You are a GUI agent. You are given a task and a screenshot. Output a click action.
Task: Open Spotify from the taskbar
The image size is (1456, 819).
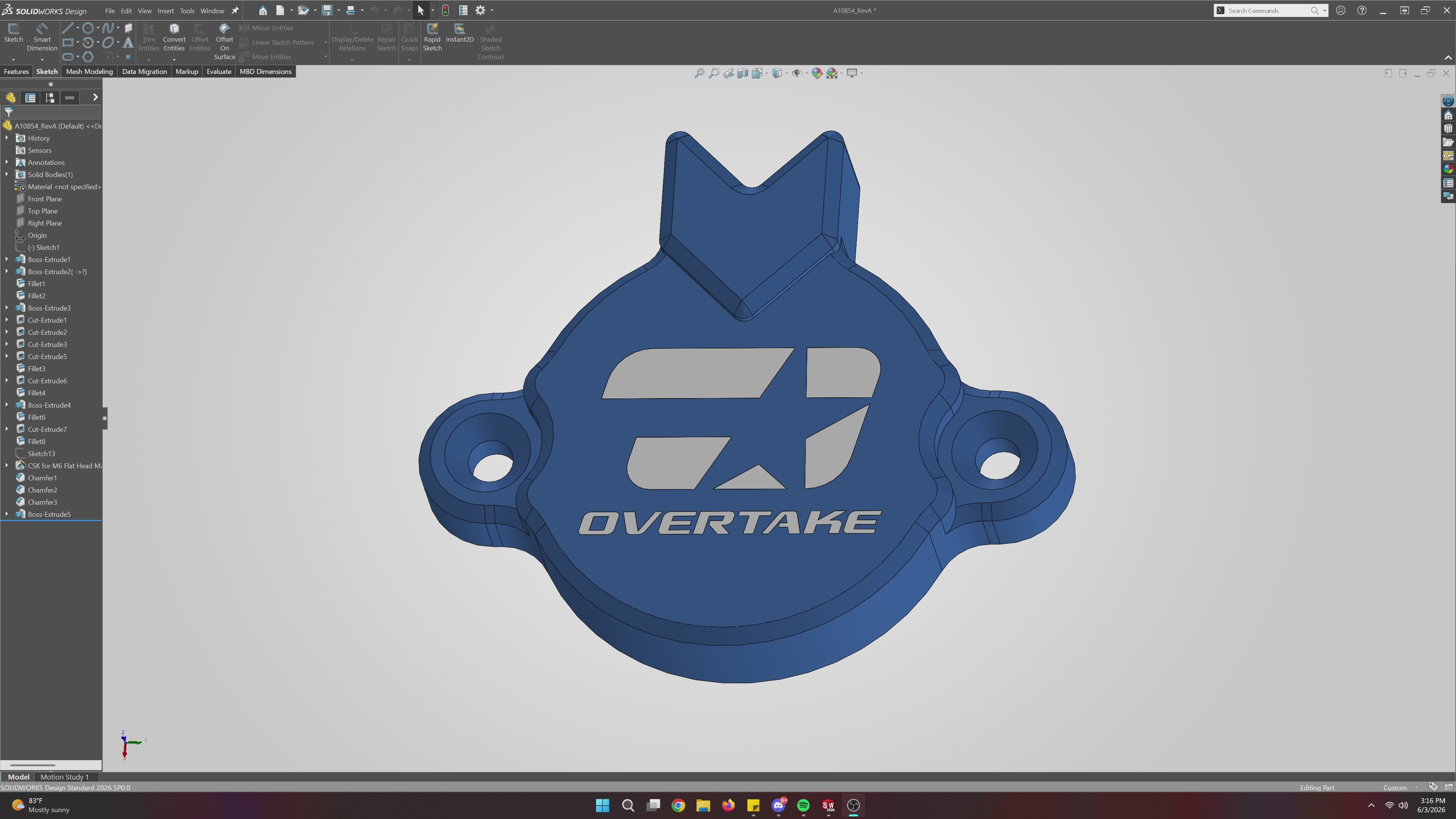pyautogui.click(x=803, y=805)
